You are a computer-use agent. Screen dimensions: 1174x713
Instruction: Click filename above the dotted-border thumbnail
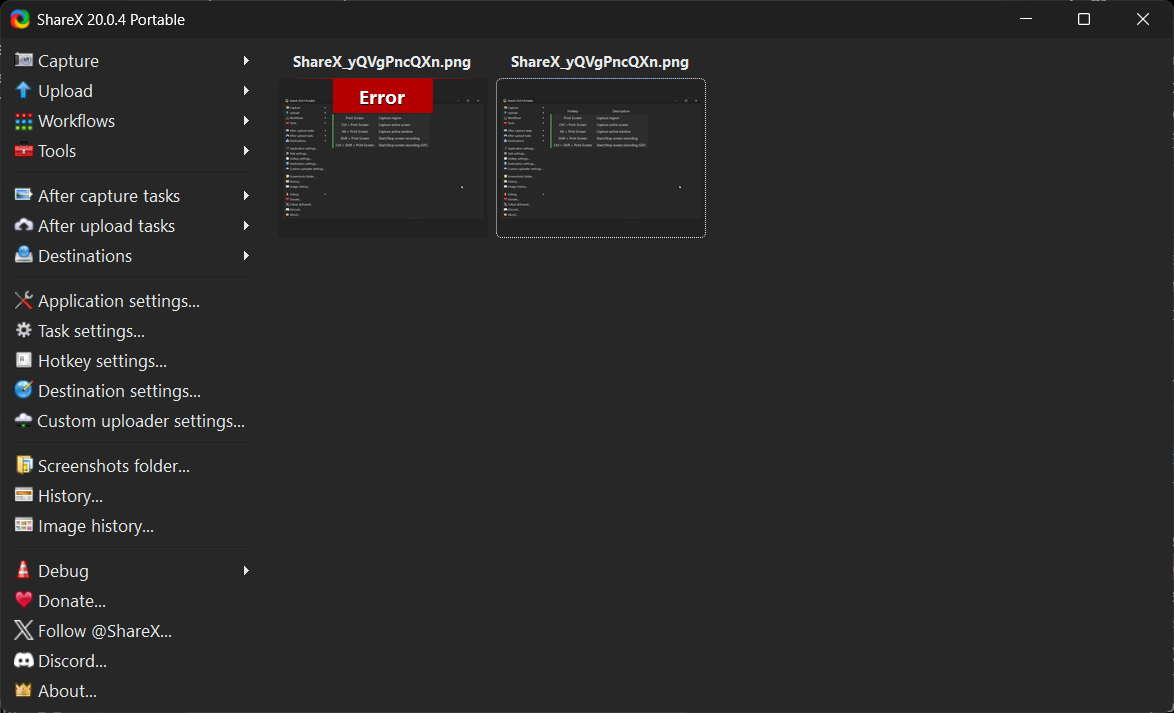point(600,62)
